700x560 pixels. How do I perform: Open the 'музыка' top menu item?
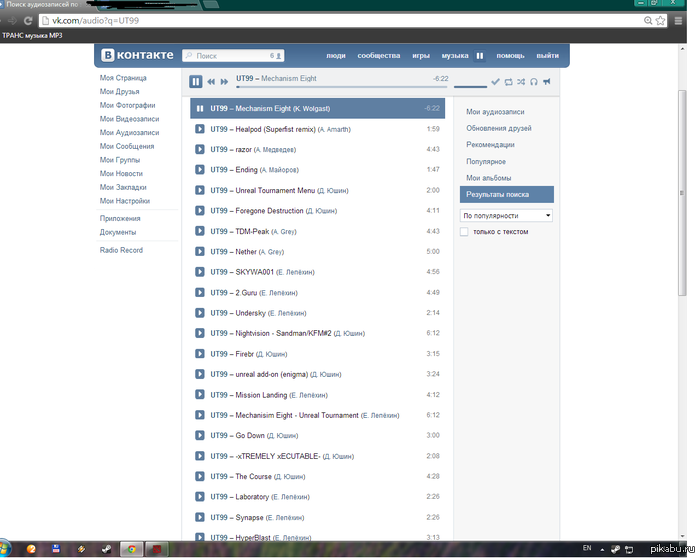[455, 56]
